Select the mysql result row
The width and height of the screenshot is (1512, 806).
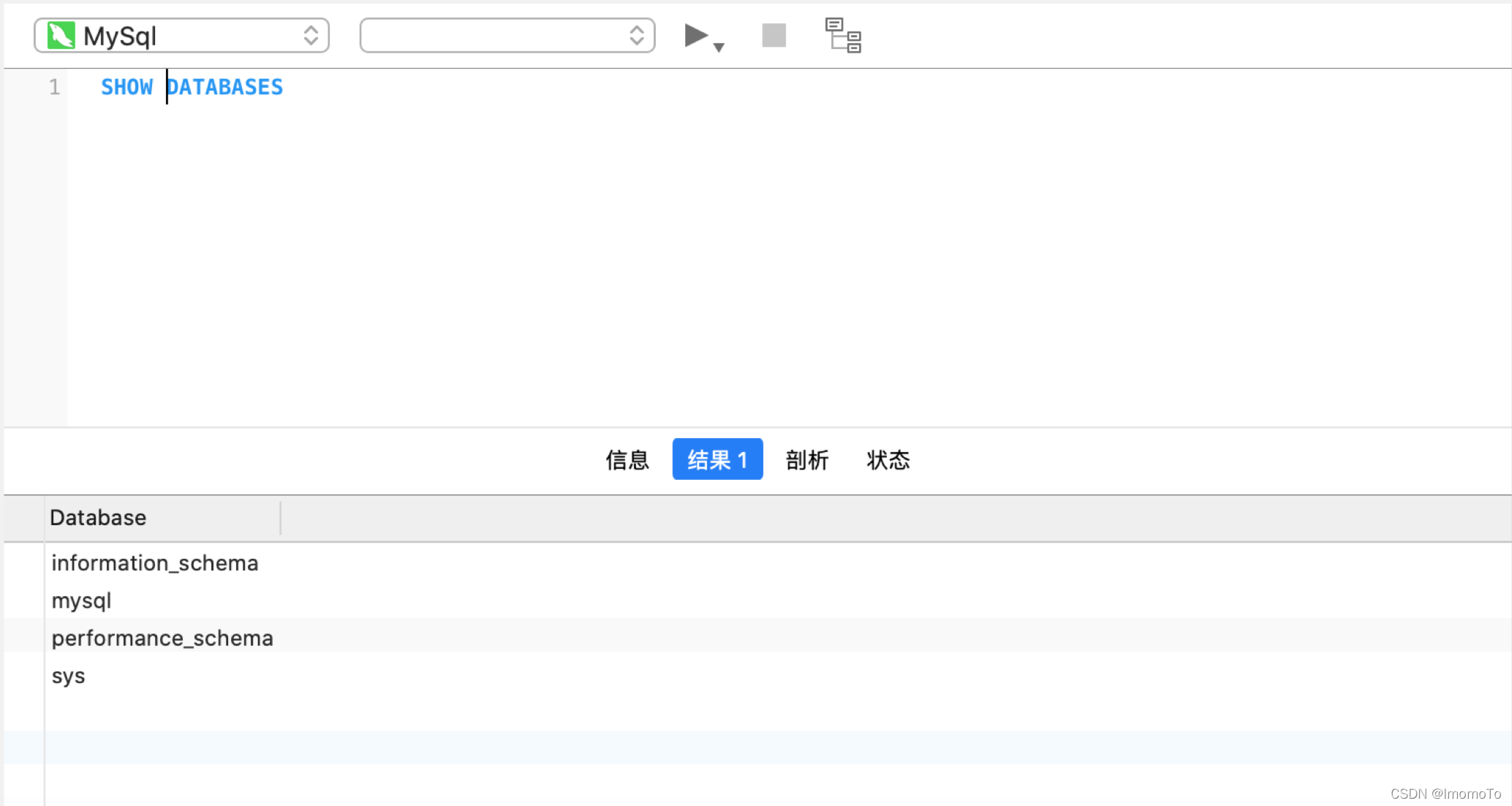coord(81,600)
